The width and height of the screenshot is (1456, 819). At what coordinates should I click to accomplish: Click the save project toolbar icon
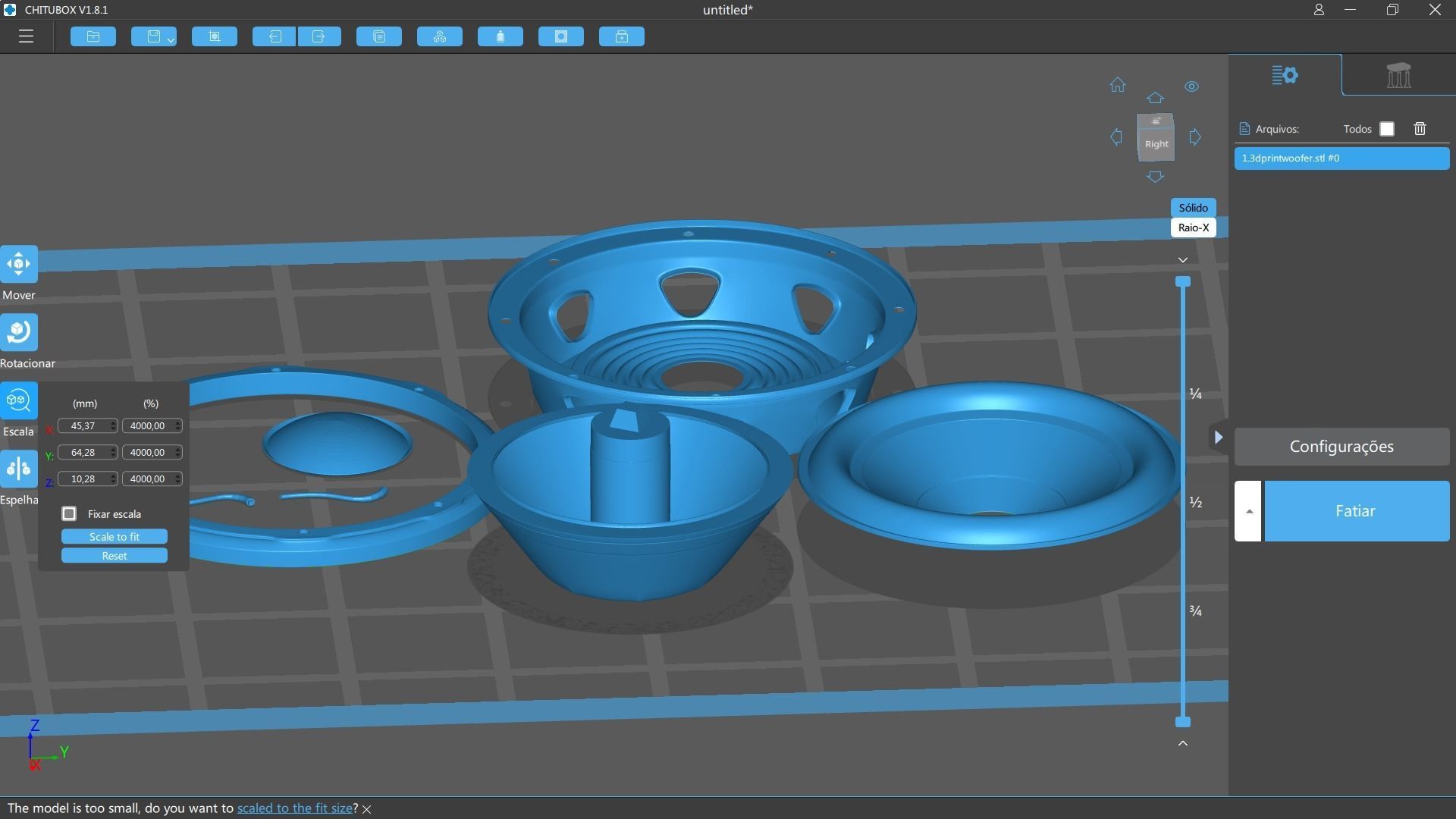tap(153, 36)
